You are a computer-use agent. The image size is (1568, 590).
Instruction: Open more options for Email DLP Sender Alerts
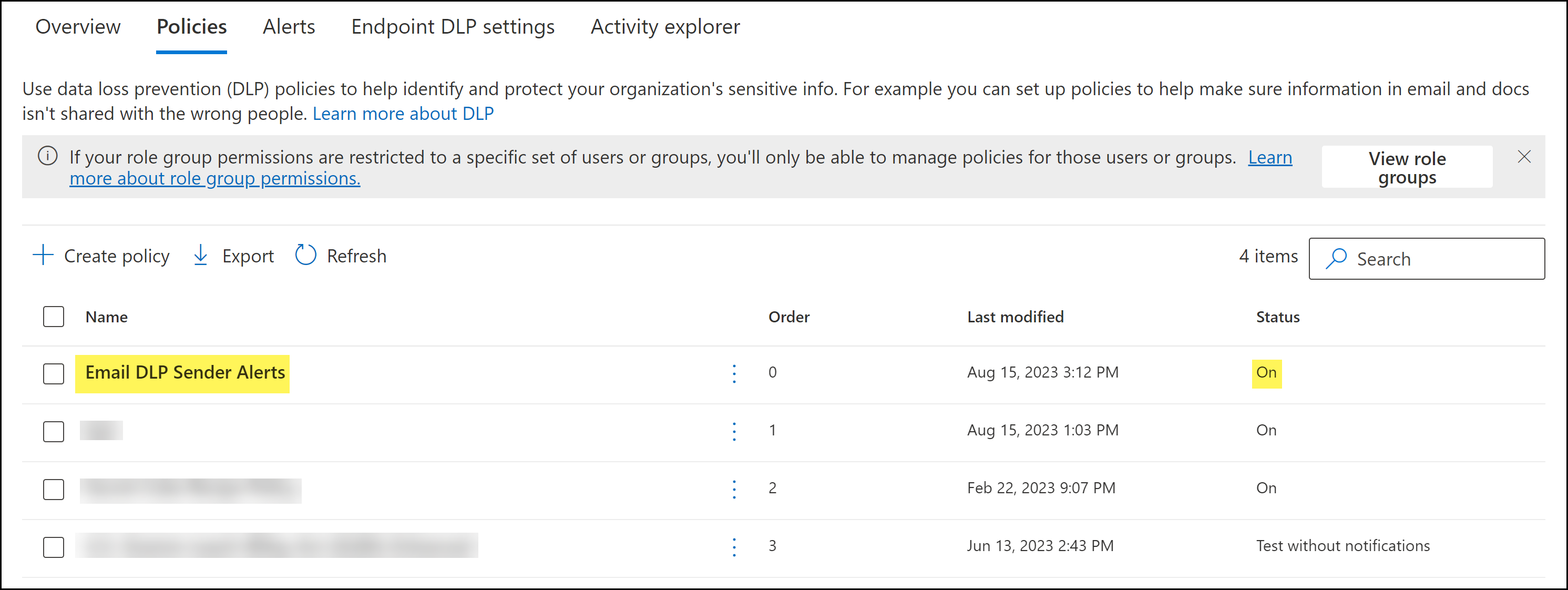click(734, 373)
